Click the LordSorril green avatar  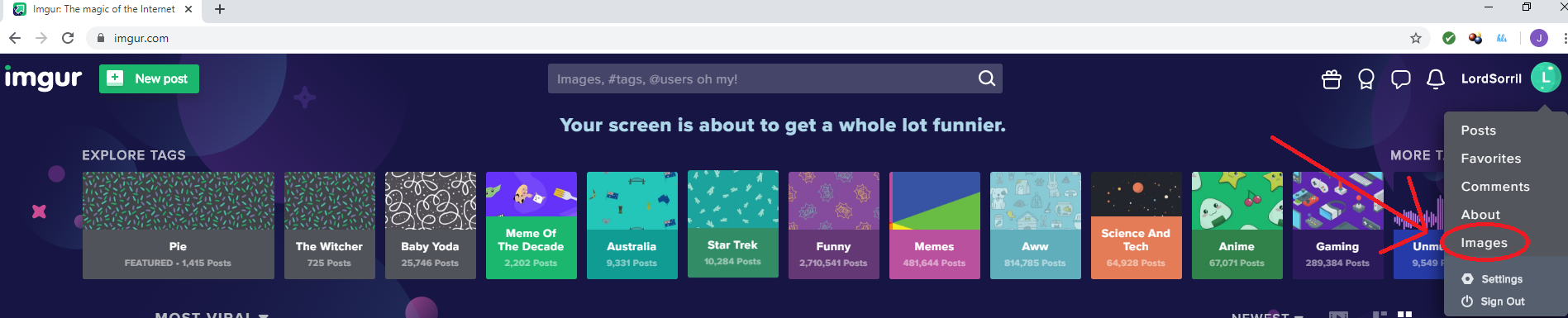[x=1545, y=78]
